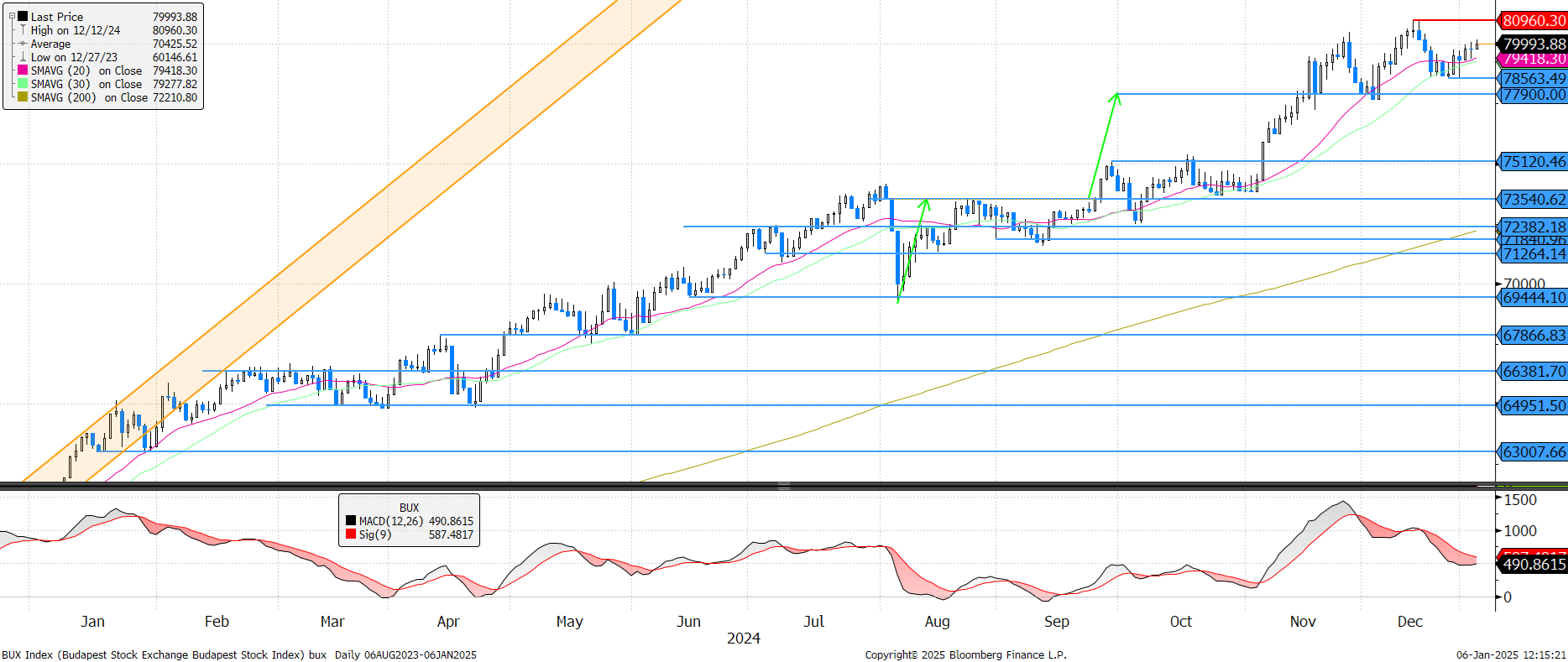1568x662 pixels.
Task: Collapse the Last Price legend tree
Action: pos(12,16)
